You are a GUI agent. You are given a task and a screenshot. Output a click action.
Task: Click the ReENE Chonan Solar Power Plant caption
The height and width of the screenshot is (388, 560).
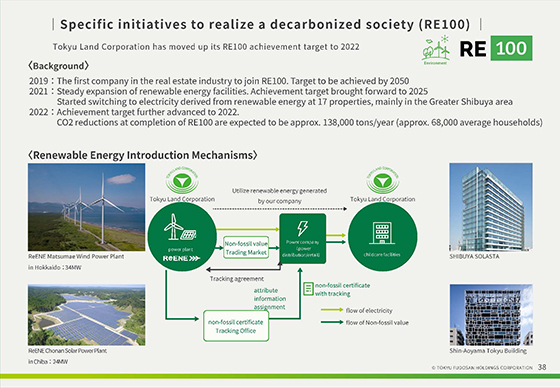(x=68, y=350)
